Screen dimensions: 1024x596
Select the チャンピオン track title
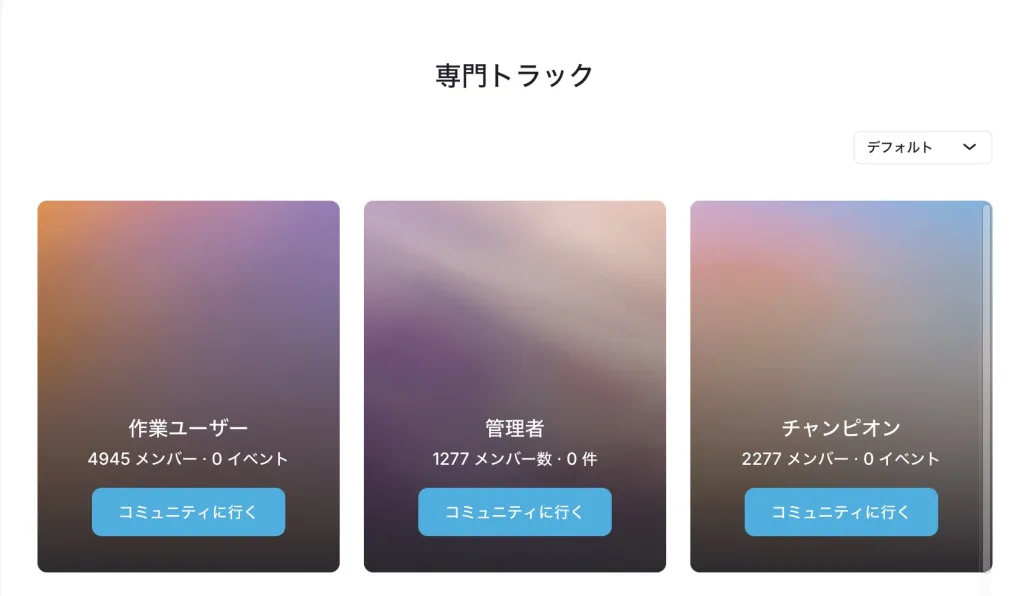(841, 429)
